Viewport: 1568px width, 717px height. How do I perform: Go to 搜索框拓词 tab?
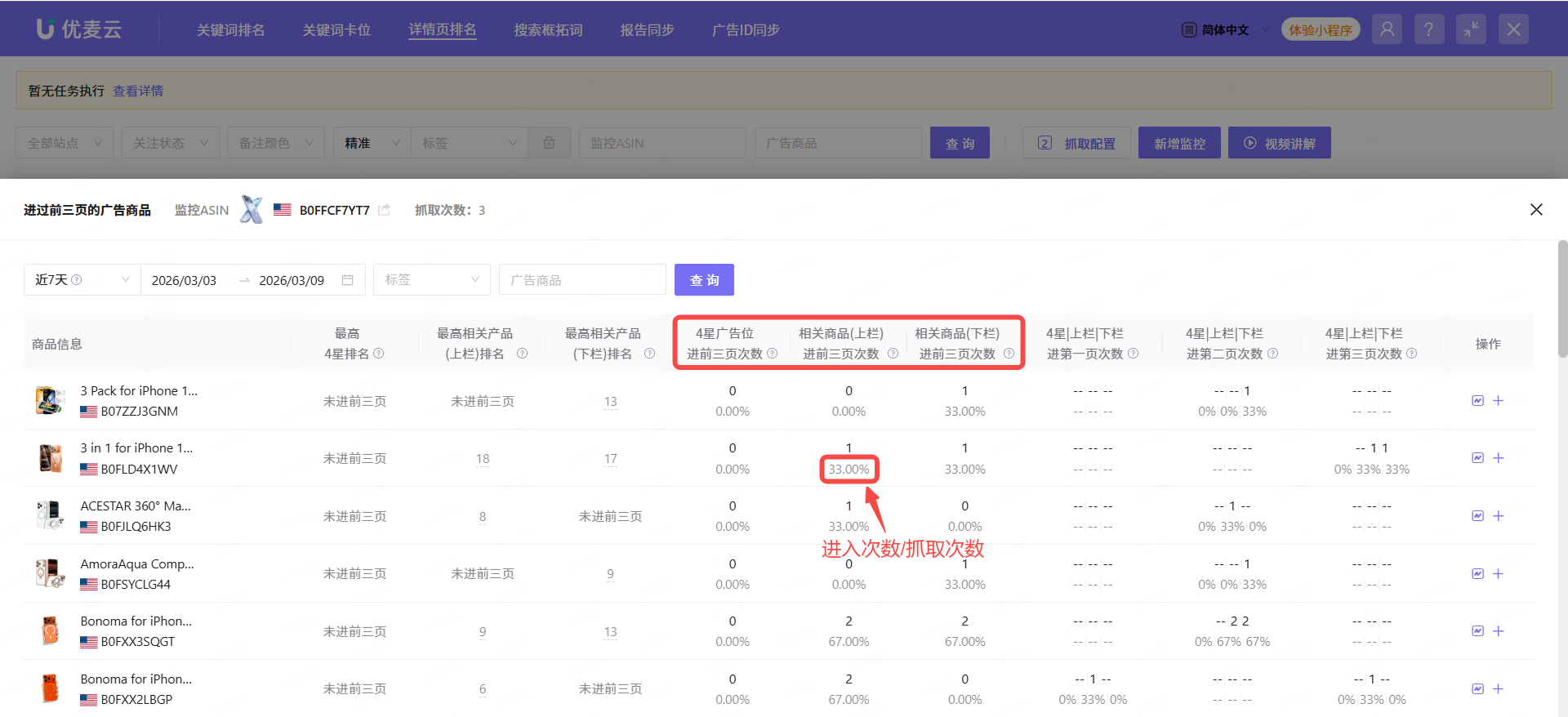(x=548, y=30)
